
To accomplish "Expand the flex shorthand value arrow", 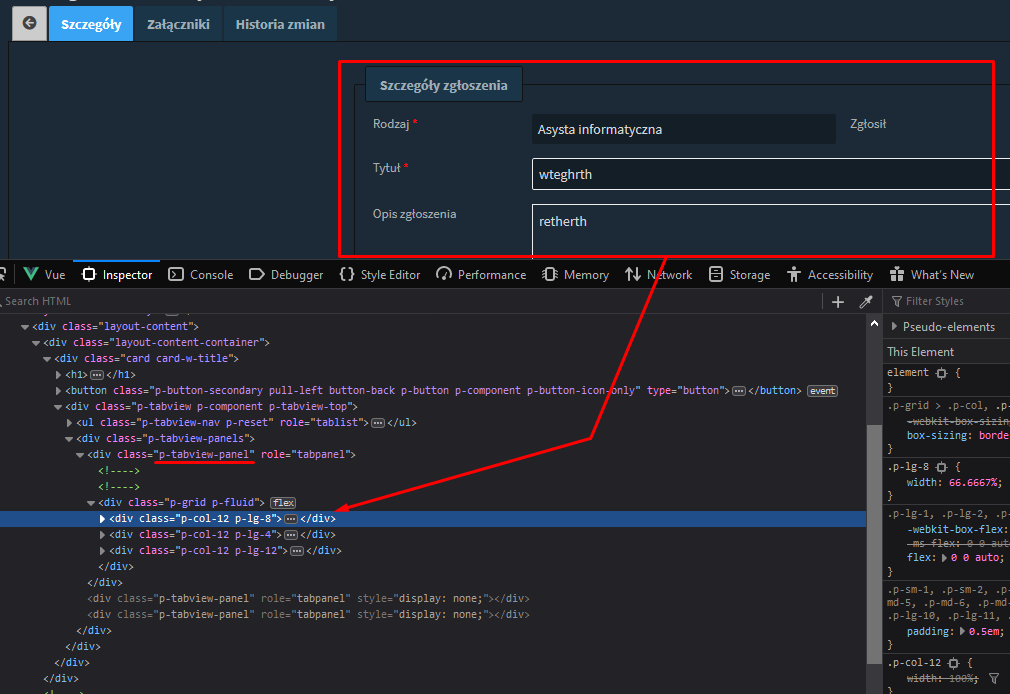I will pyautogui.click(x=944, y=558).
